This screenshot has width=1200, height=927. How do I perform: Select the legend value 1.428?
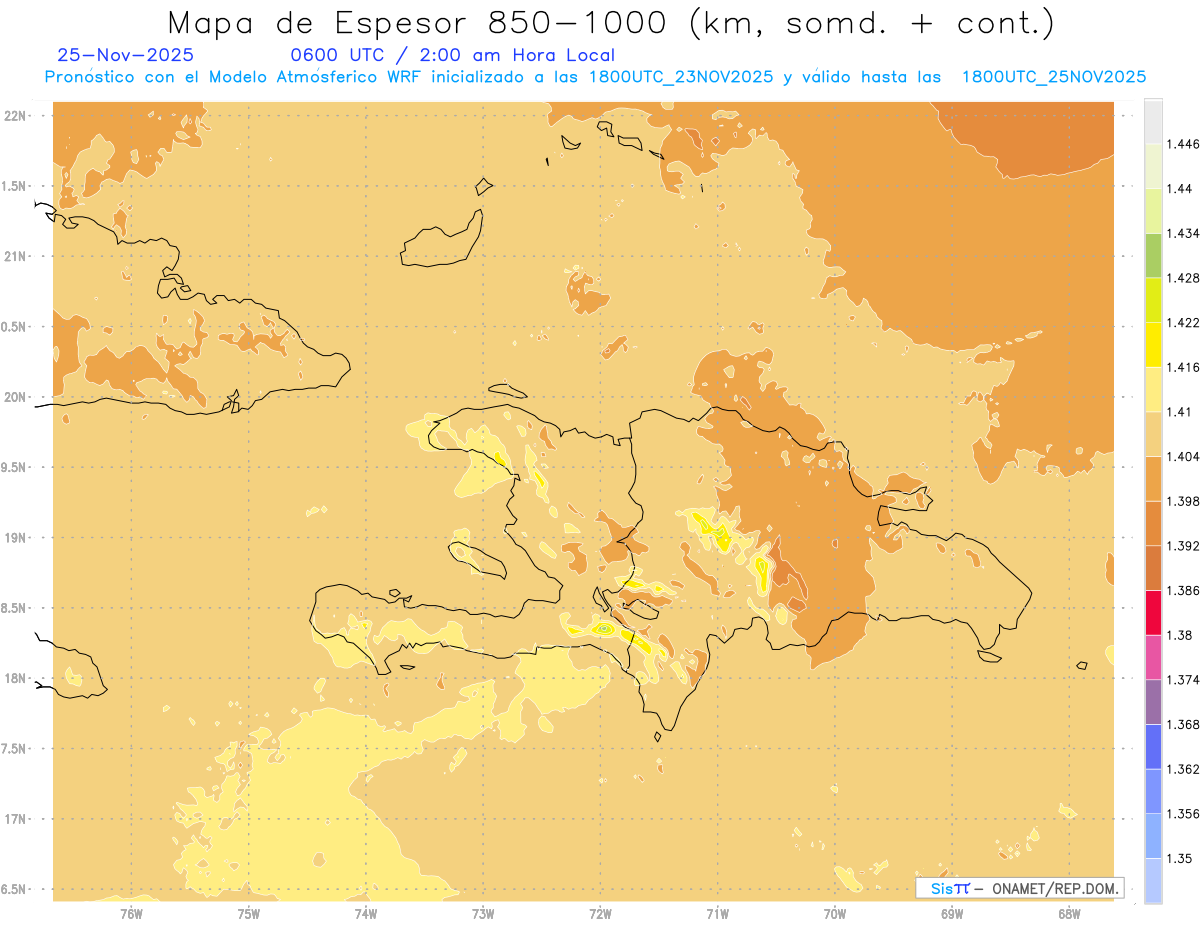click(x=1184, y=278)
